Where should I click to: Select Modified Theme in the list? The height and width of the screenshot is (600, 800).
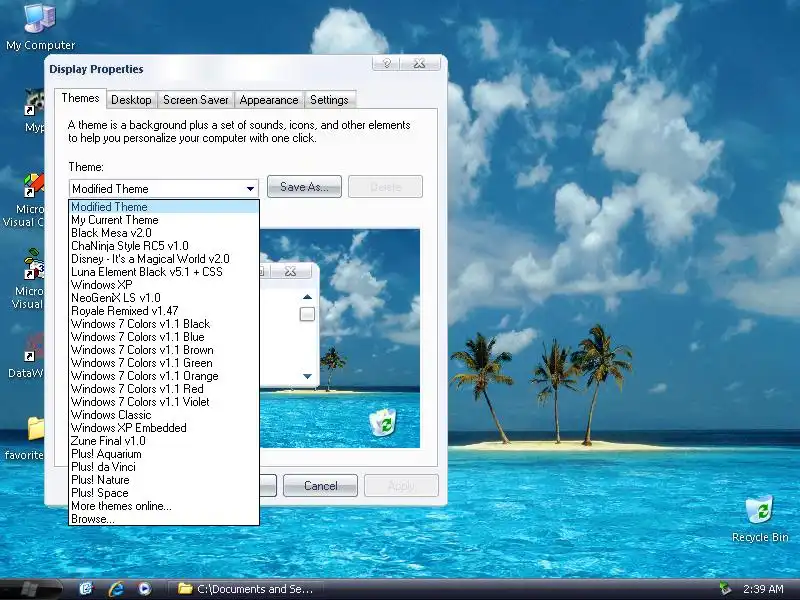[164, 207]
